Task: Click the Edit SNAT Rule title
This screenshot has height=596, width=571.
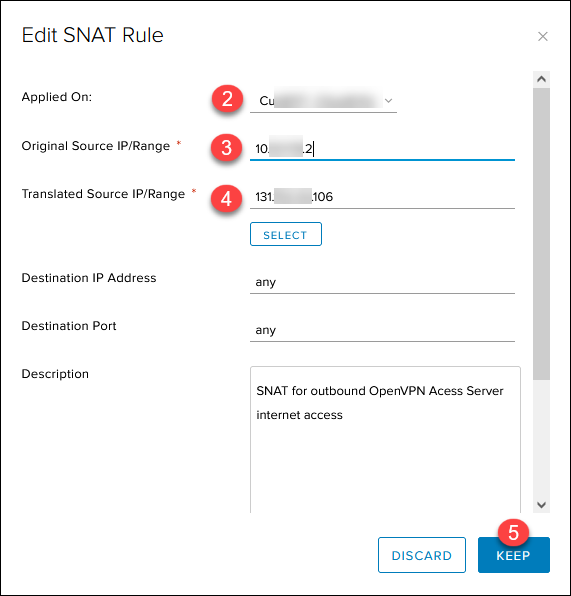Action: (92, 35)
